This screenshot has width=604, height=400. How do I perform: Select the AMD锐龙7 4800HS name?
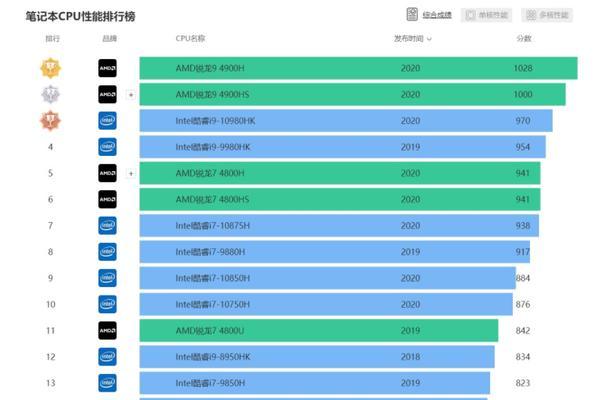tap(212, 199)
